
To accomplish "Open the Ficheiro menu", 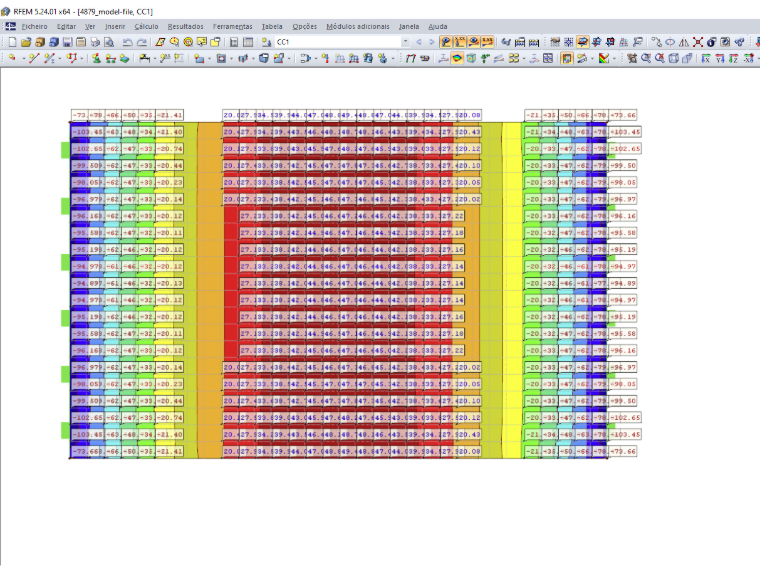I will pyautogui.click(x=34, y=27).
